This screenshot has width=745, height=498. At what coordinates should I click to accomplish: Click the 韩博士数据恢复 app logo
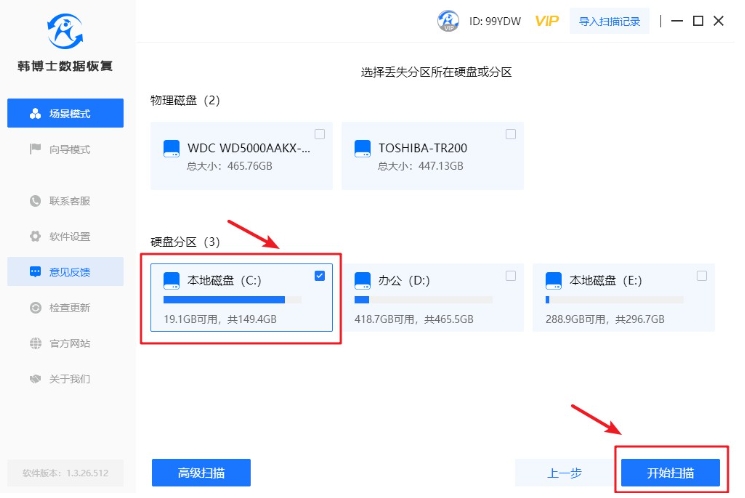(x=66, y=35)
